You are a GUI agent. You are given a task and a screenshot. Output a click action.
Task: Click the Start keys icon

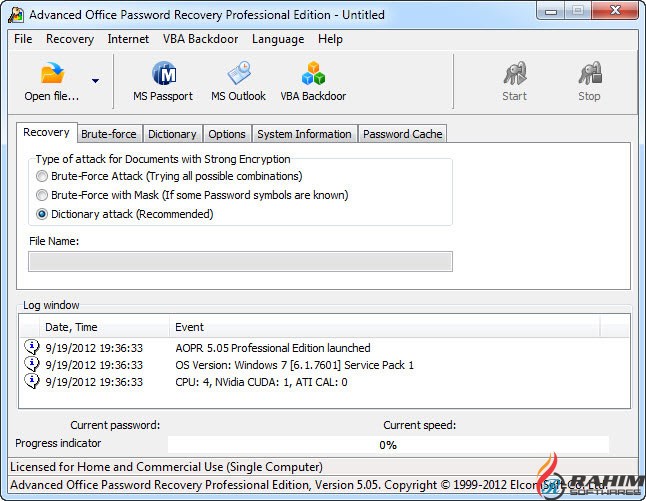click(x=515, y=73)
